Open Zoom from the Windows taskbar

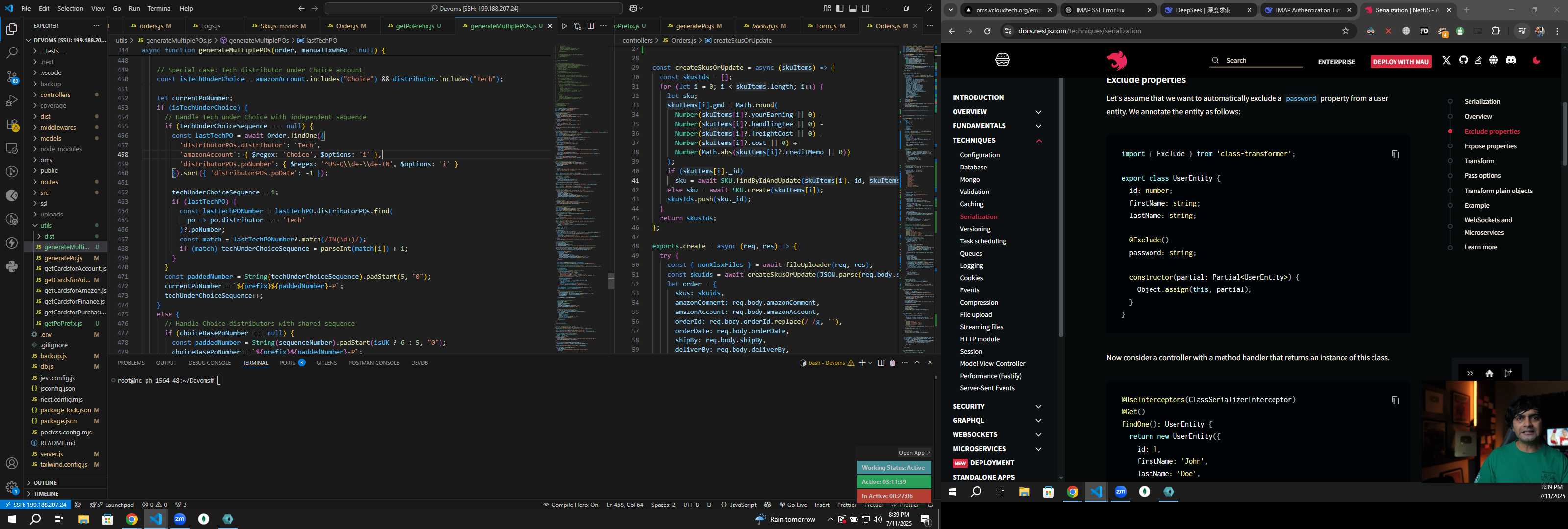[x=179, y=519]
